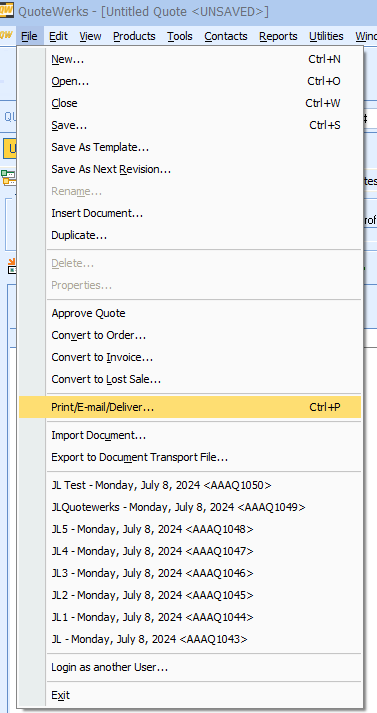Open recent quote JLQuotewerks AAAQ1049
The width and height of the screenshot is (377, 713).
pos(190,507)
